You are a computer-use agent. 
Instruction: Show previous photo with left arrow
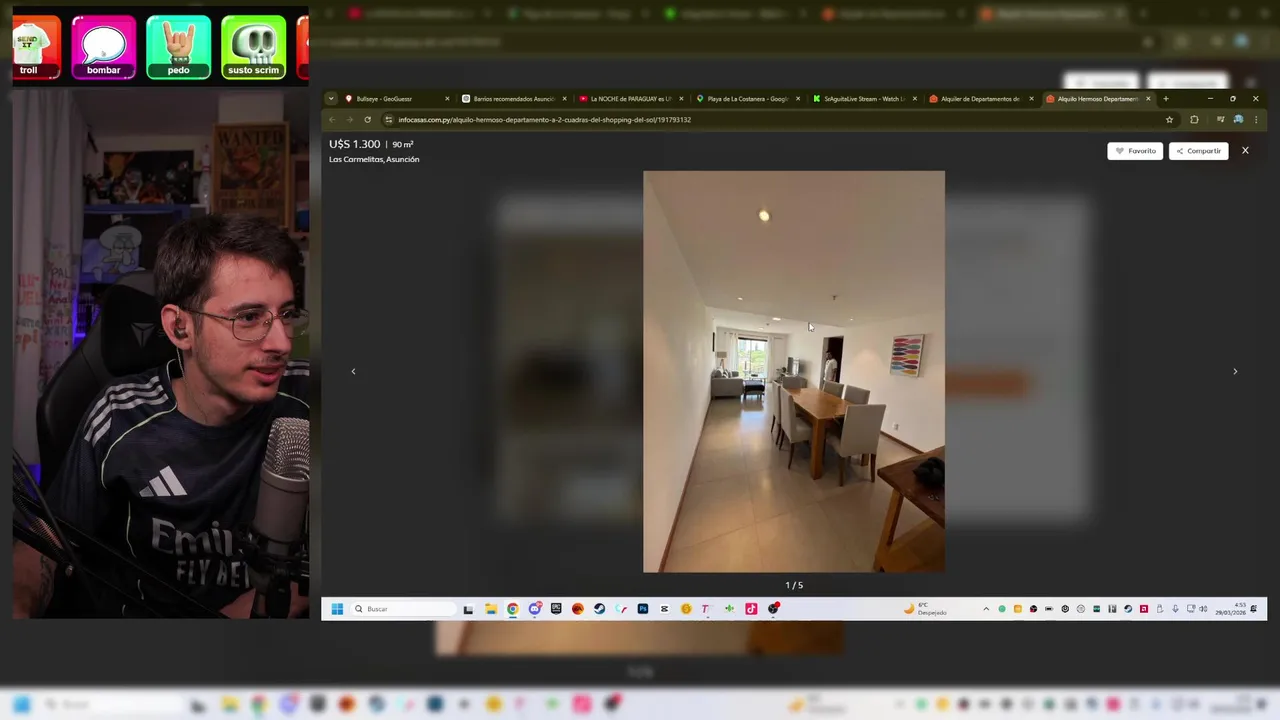point(353,371)
